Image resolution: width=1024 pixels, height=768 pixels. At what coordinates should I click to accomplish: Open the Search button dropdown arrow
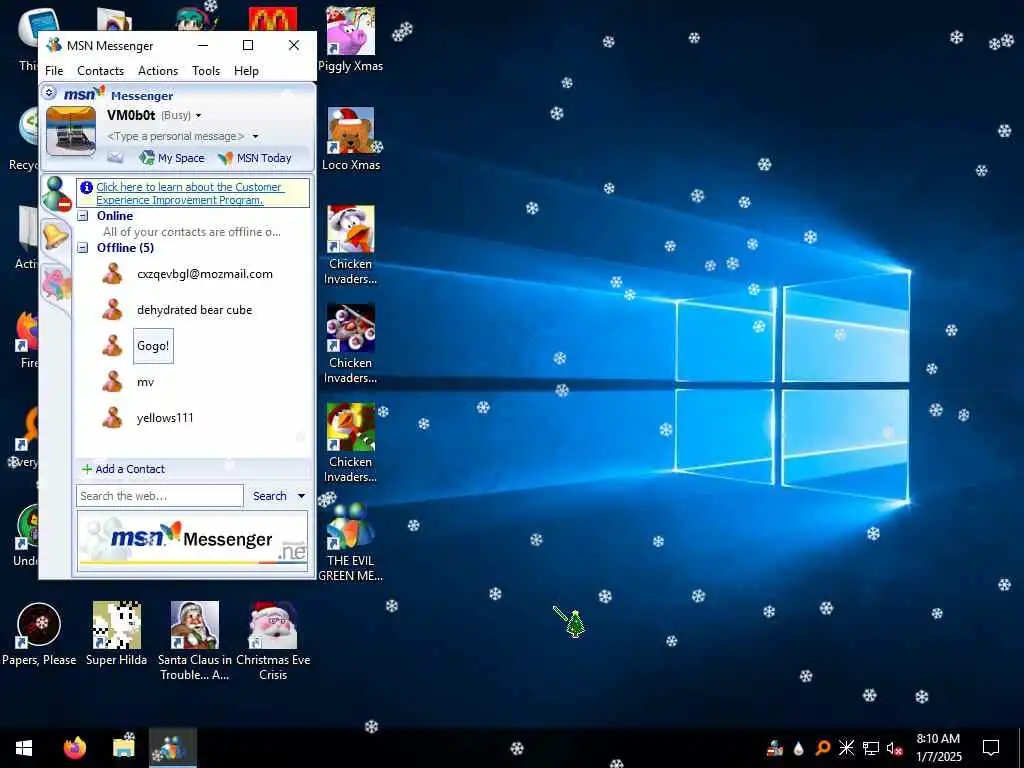coord(301,496)
